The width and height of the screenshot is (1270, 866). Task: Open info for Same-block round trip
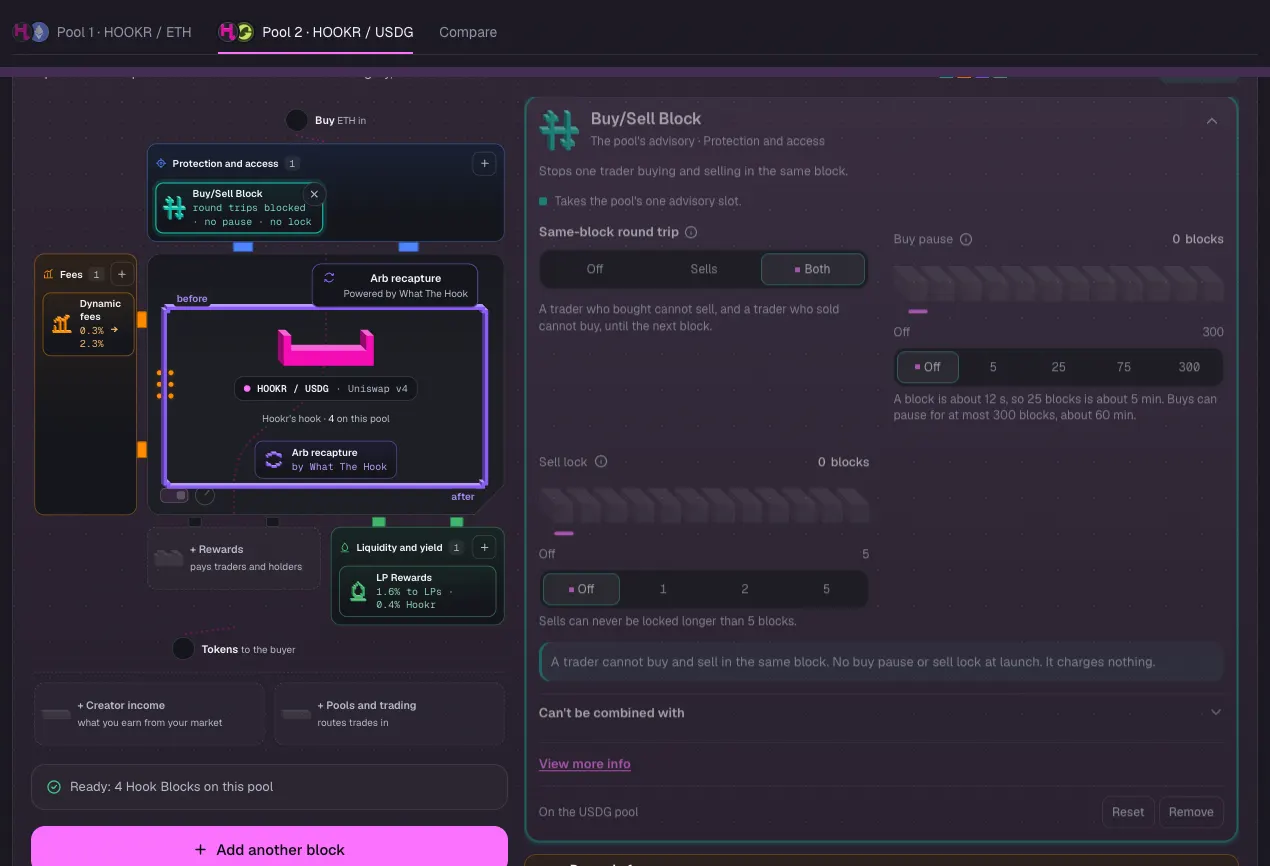click(691, 232)
